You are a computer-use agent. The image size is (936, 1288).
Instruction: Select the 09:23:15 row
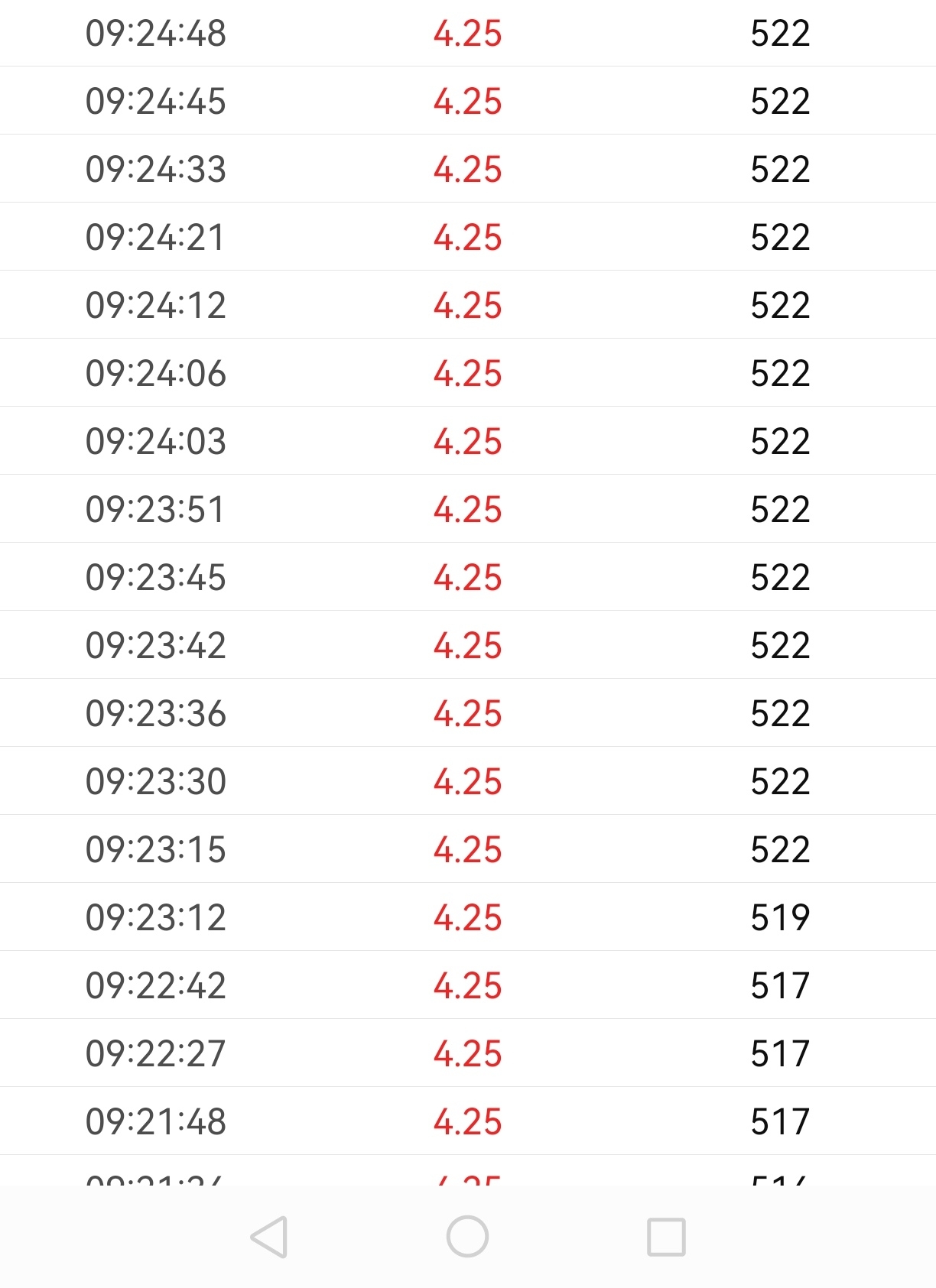pos(468,849)
